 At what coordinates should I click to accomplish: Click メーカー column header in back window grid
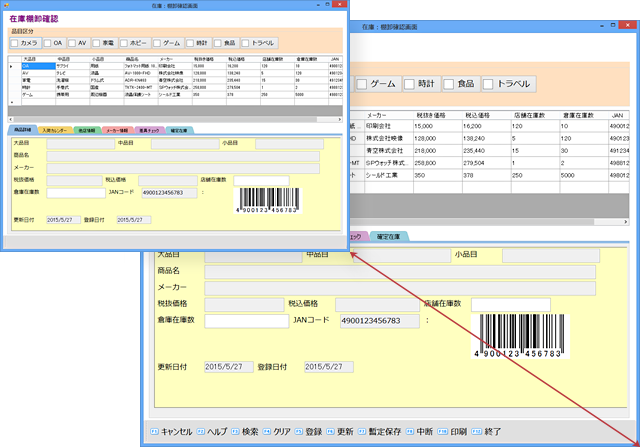(x=389, y=116)
